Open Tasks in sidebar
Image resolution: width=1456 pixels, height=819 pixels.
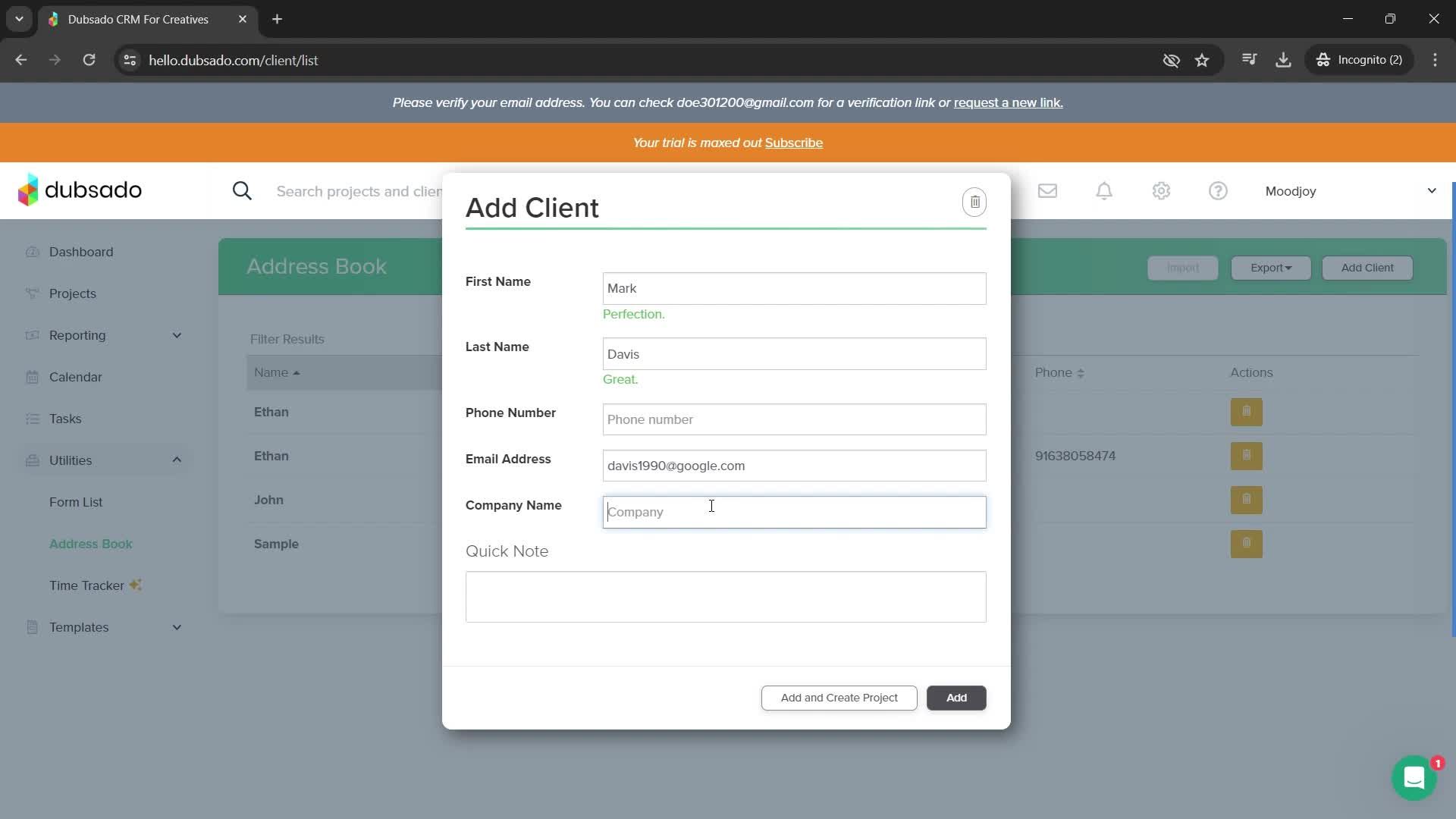point(65,419)
